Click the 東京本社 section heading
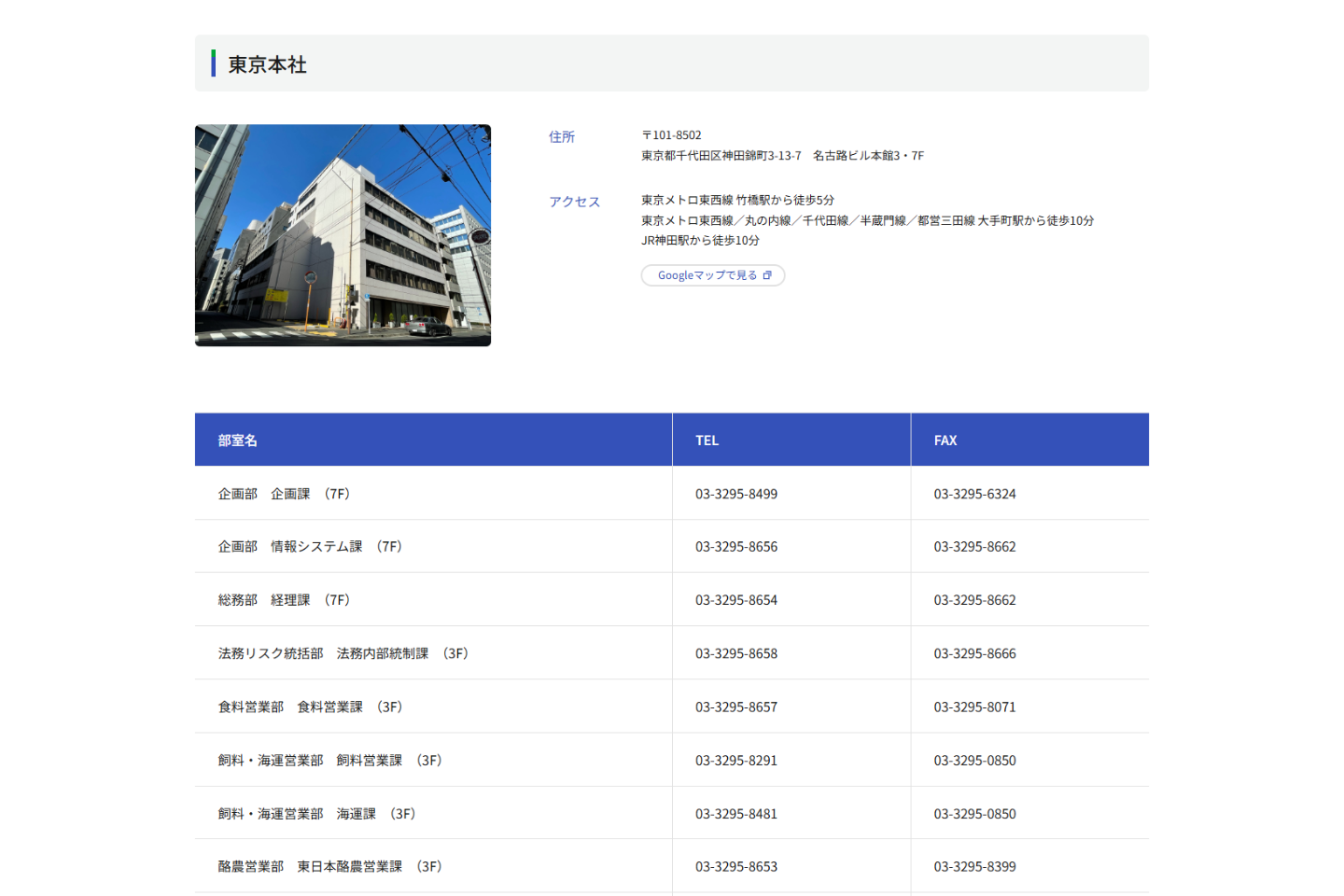 tap(268, 64)
